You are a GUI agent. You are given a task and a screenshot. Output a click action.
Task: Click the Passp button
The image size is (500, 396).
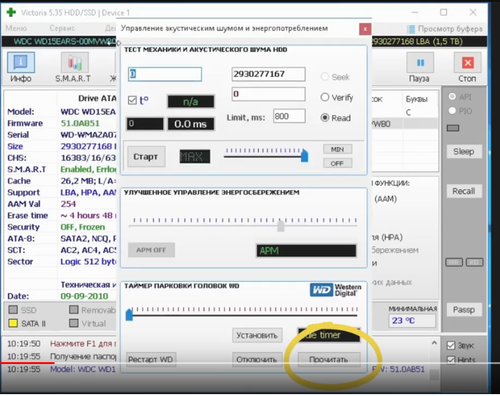pyautogui.click(x=464, y=310)
